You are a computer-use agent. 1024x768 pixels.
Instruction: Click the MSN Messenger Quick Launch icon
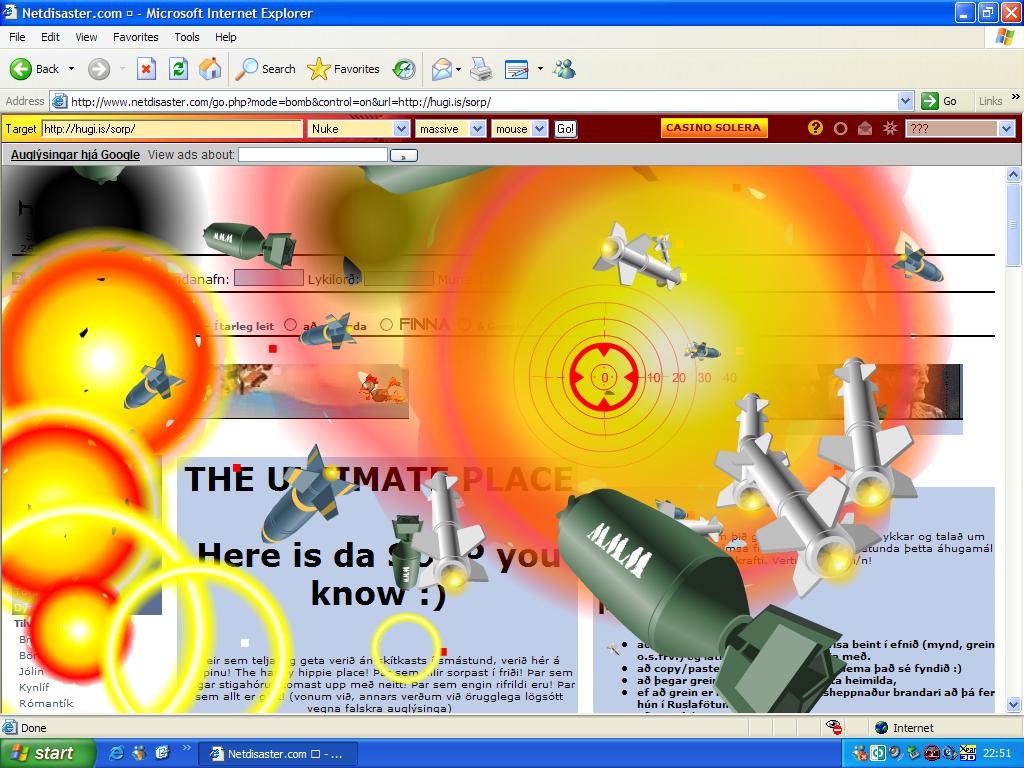140,753
